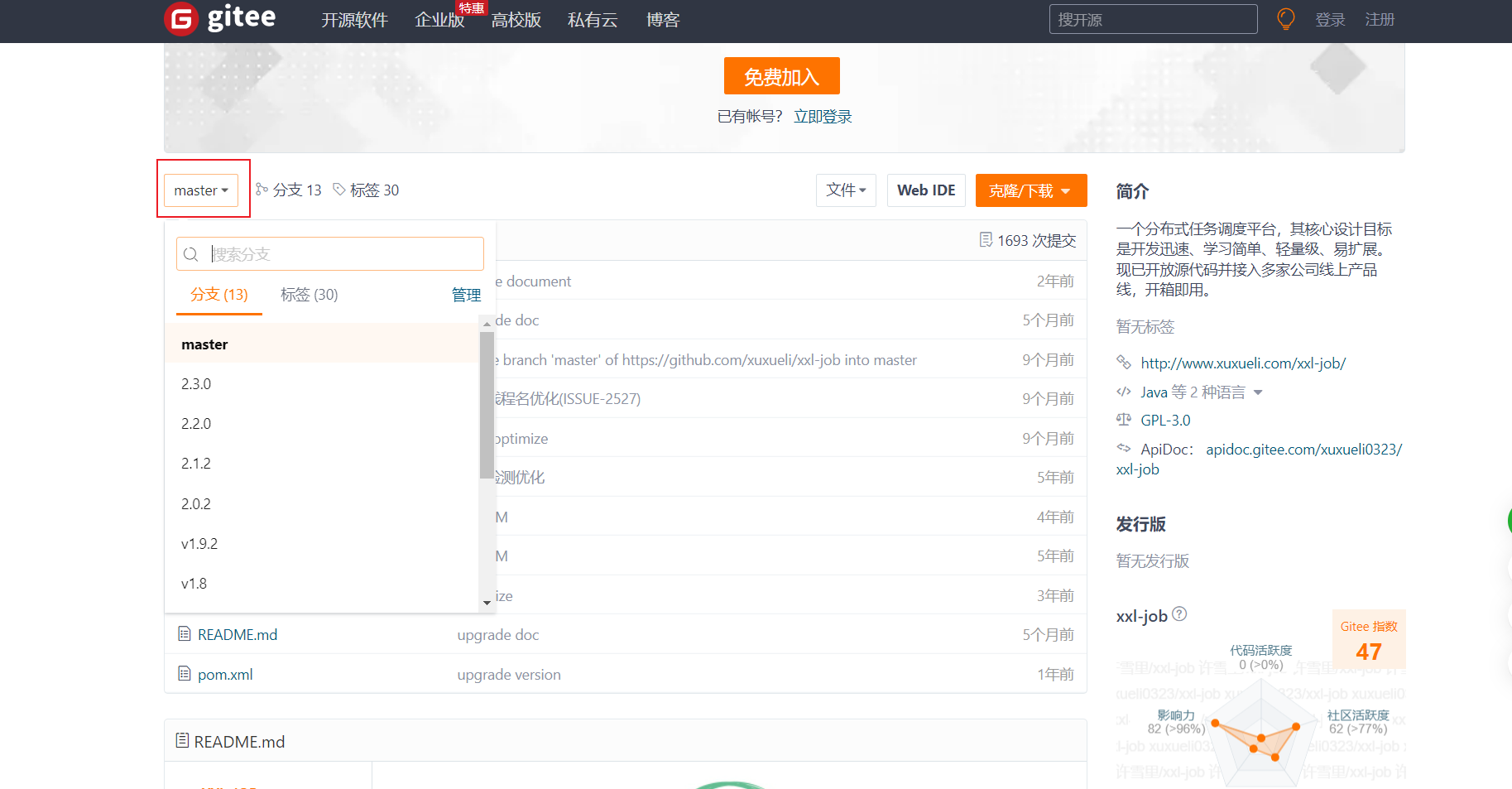1512x789 pixels.
Task: Click the branch icon beside 分支 13
Action: click(x=262, y=190)
